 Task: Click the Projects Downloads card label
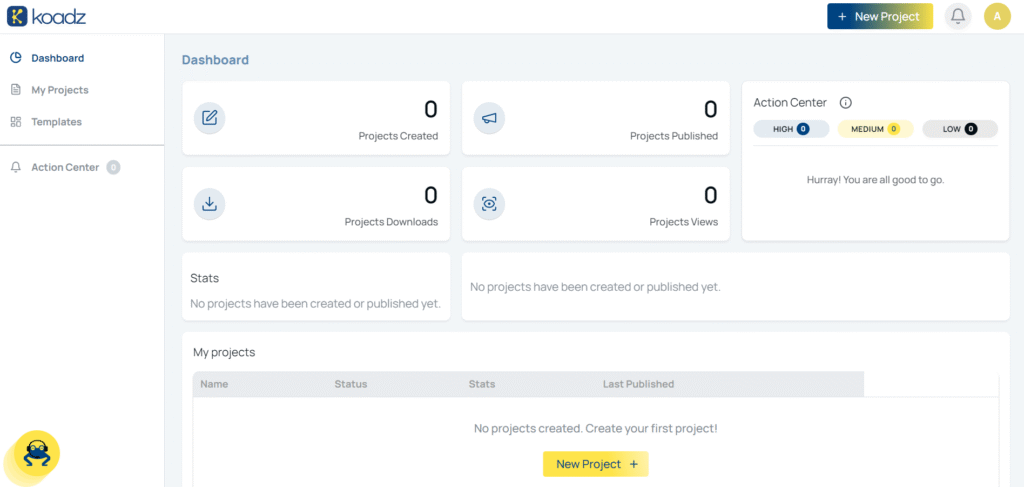coord(391,221)
